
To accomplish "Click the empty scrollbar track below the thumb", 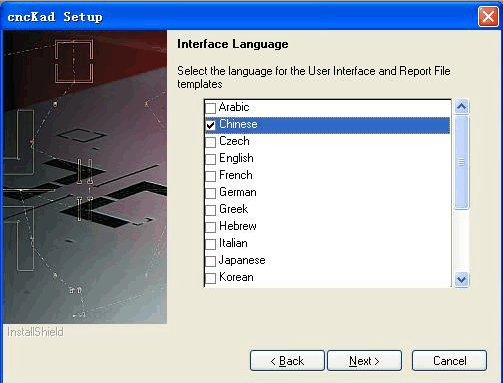I will pos(462,240).
